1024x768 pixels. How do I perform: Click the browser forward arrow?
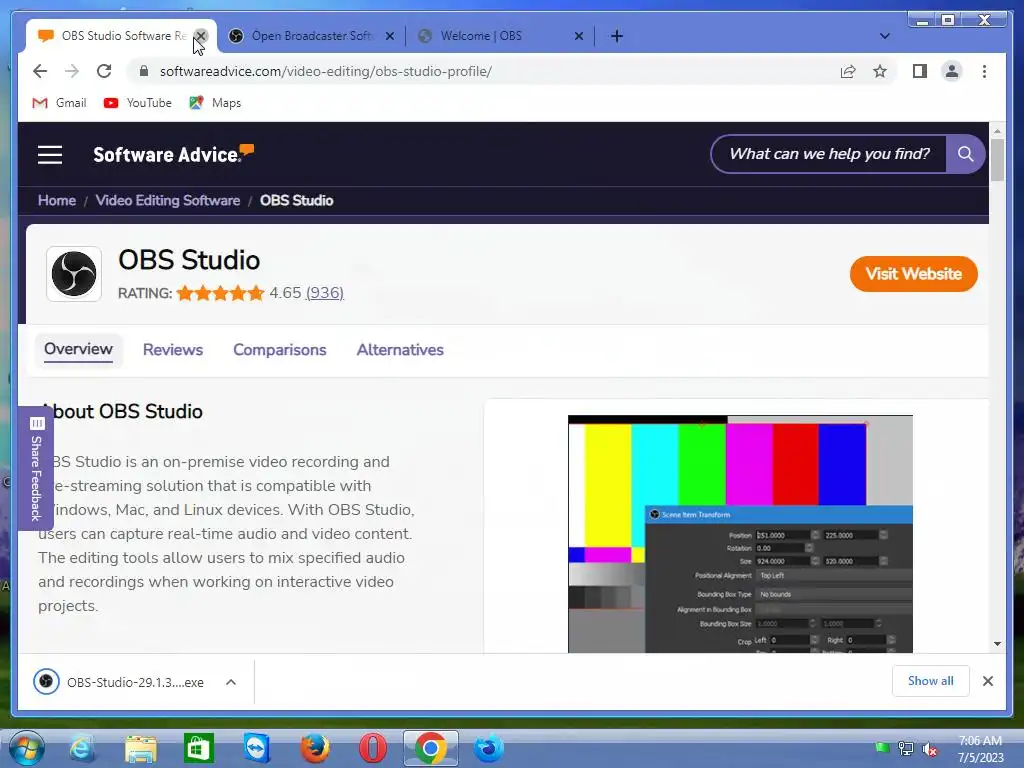pyautogui.click(x=72, y=71)
